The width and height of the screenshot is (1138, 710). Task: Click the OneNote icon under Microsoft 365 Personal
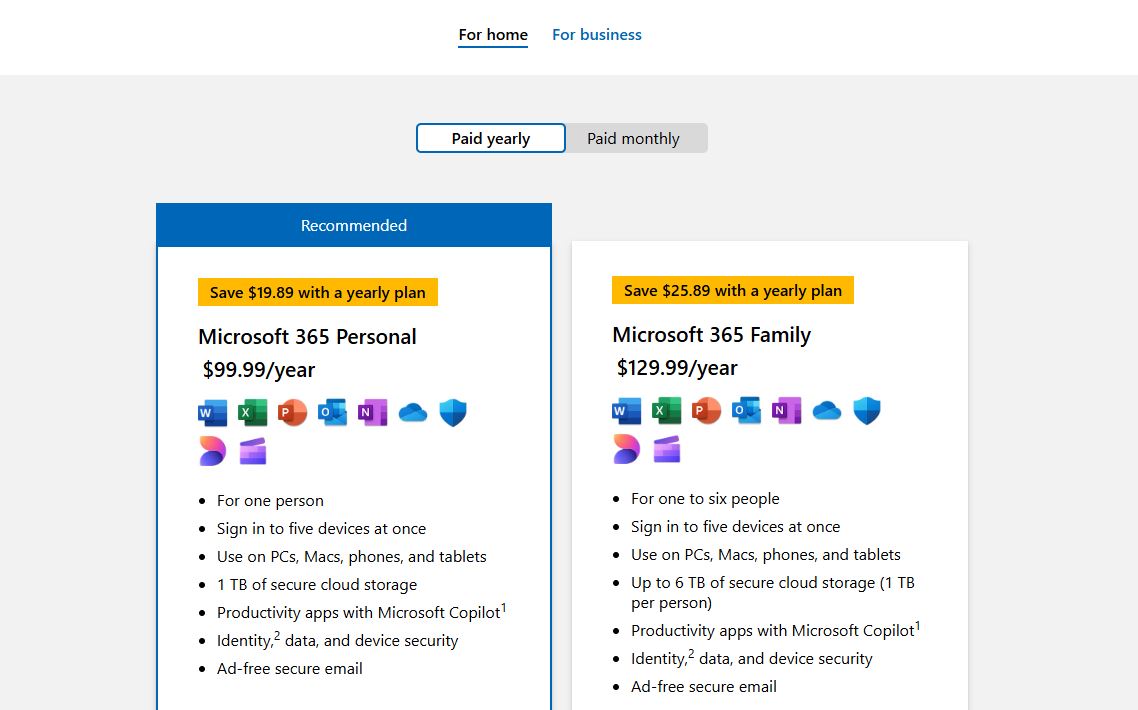point(373,412)
